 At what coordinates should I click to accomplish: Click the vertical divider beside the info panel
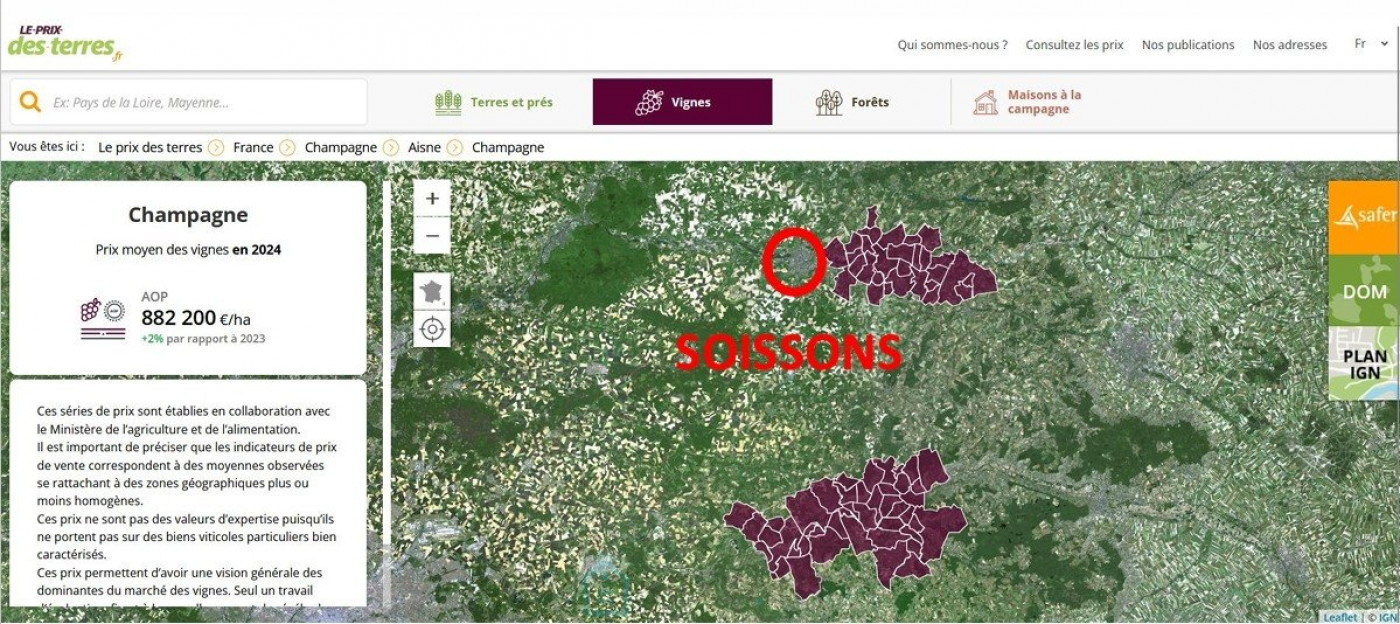pos(385,392)
